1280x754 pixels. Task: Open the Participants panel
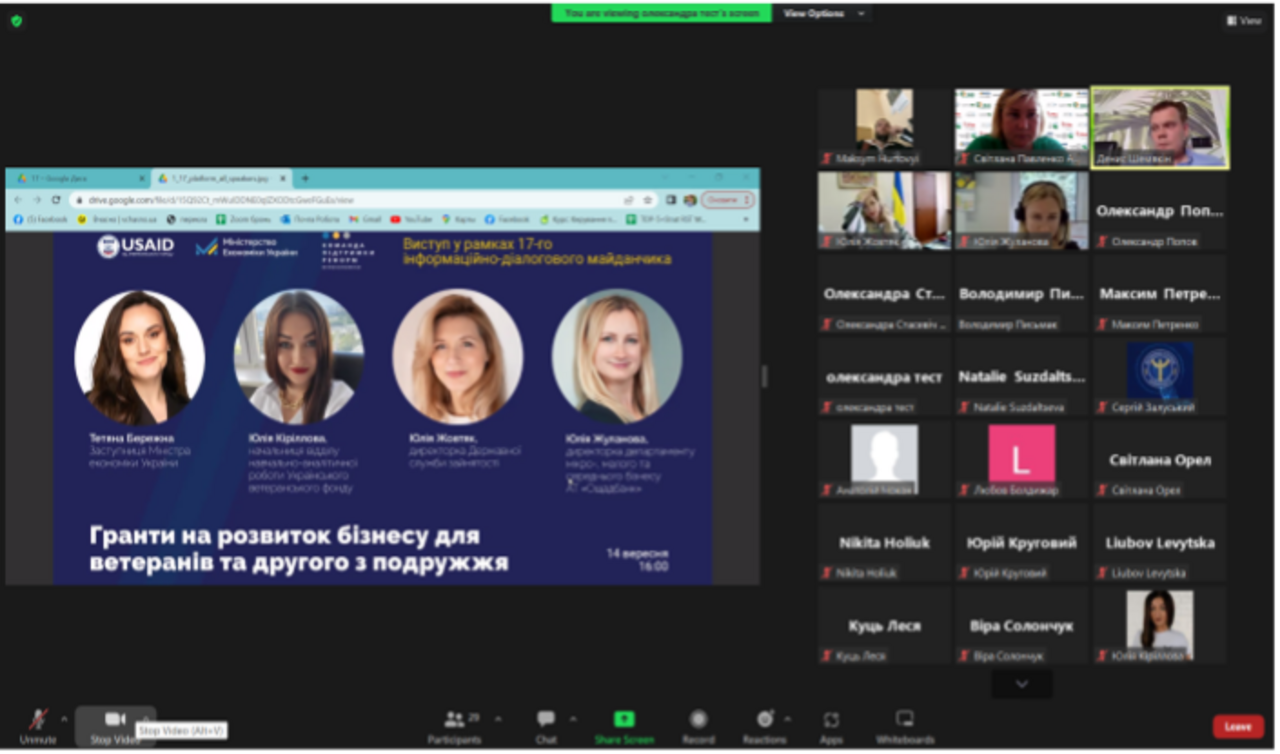coord(454,724)
